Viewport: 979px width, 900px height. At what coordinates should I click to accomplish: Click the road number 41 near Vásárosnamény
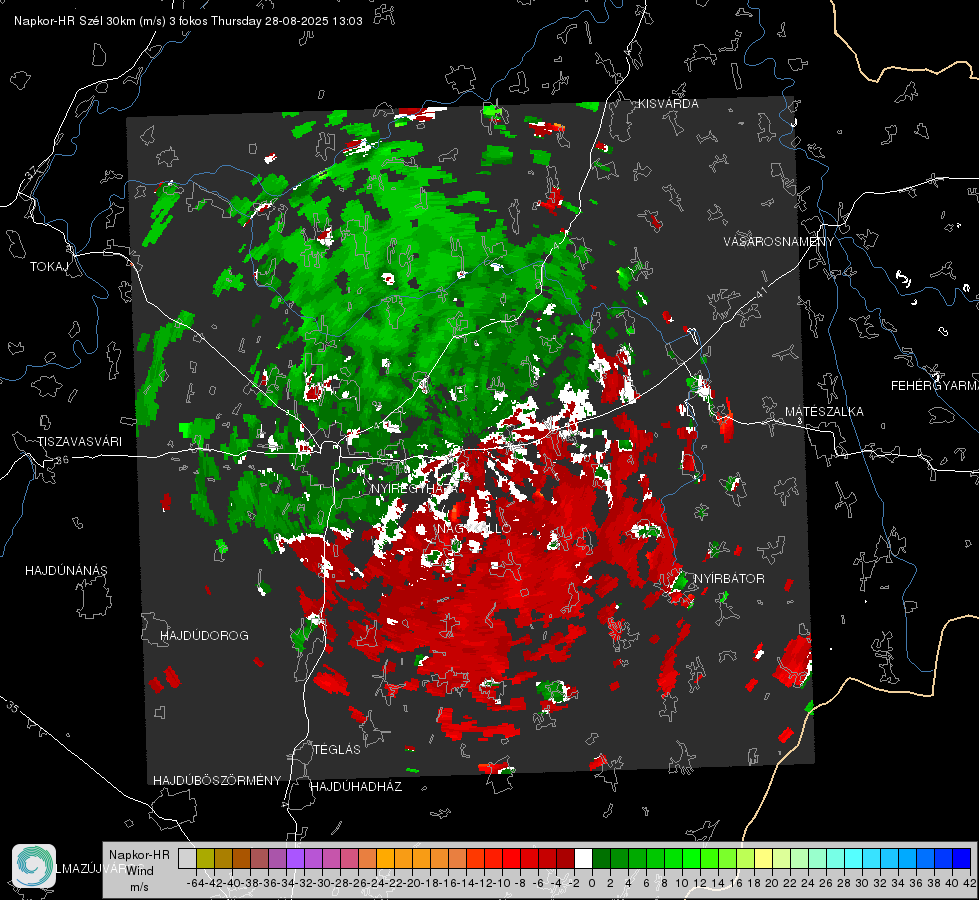click(x=761, y=291)
